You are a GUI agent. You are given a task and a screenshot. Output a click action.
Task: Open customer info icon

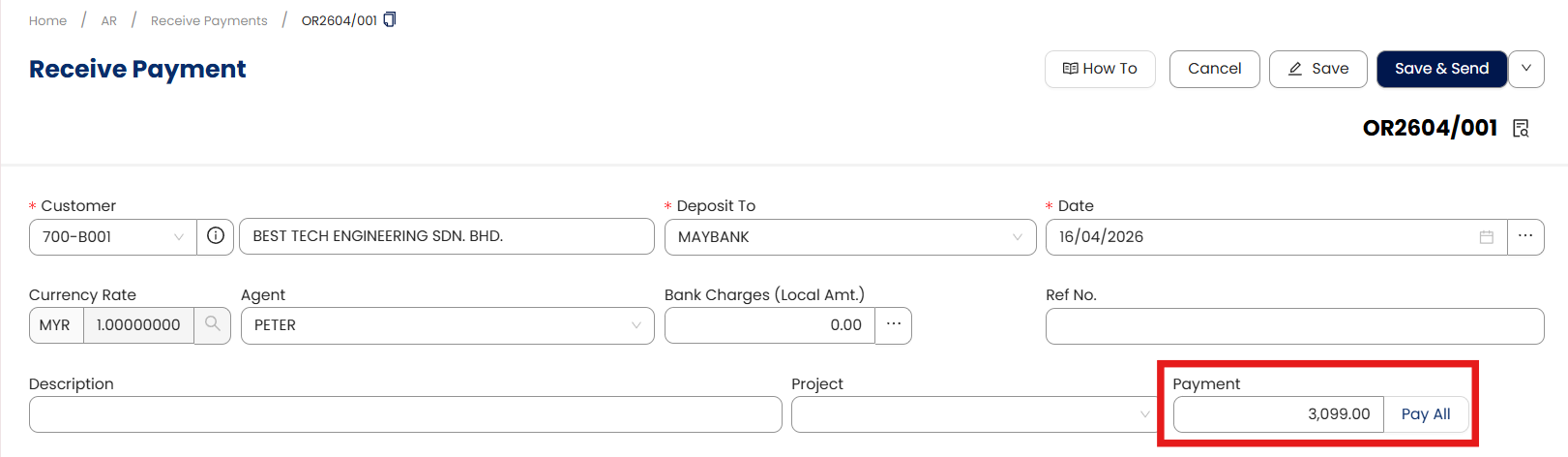[216, 236]
